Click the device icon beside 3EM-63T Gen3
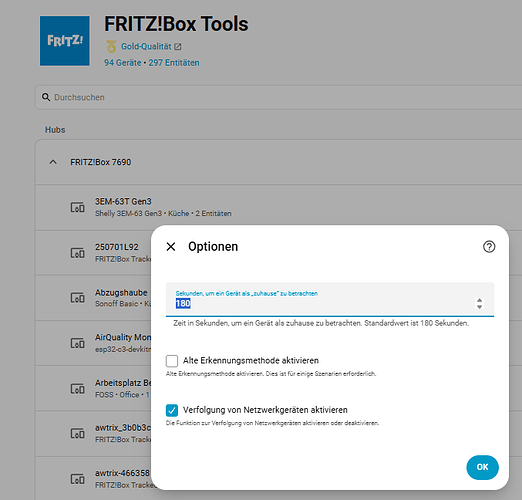This screenshot has width=522, height=500. coord(77,207)
